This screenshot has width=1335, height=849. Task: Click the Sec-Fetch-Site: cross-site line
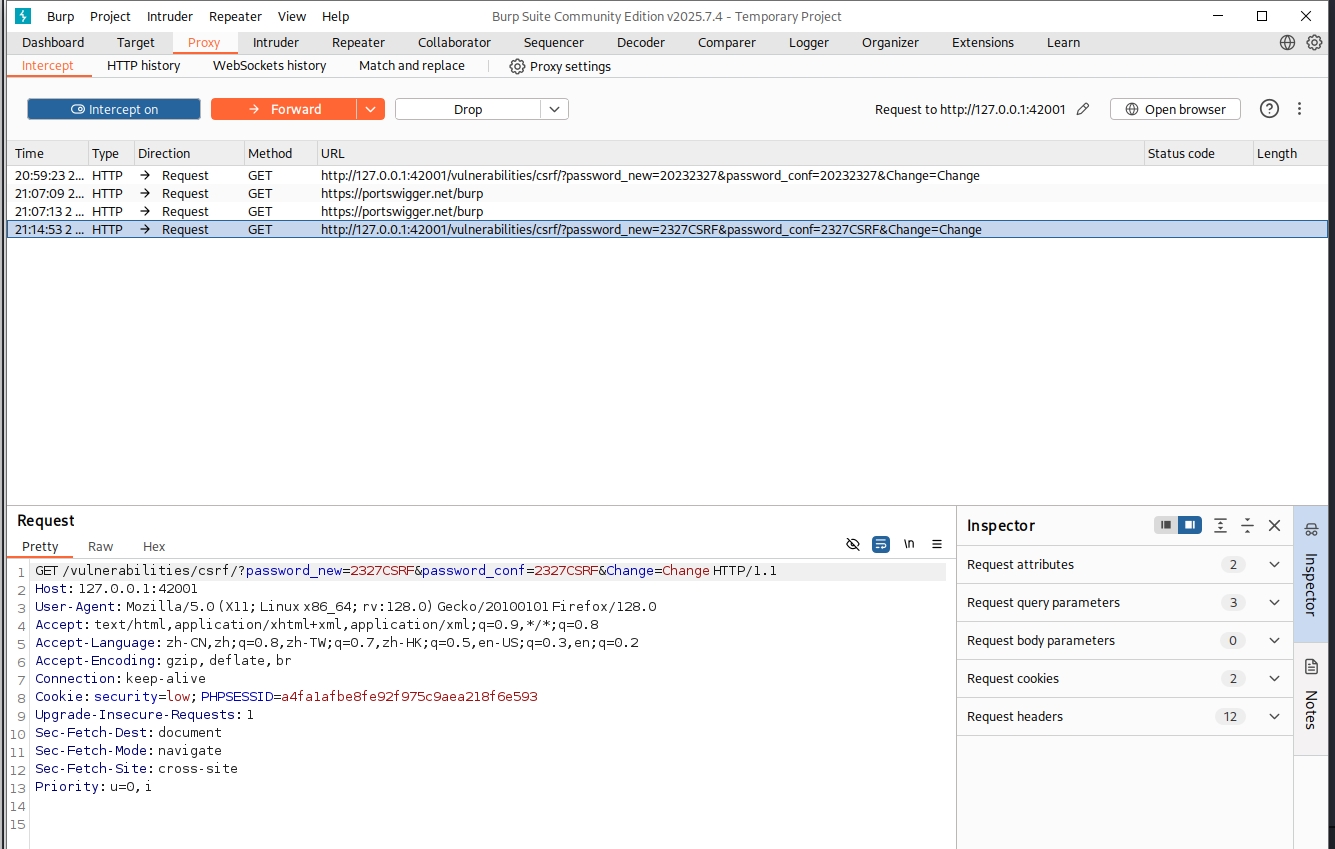coord(136,769)
